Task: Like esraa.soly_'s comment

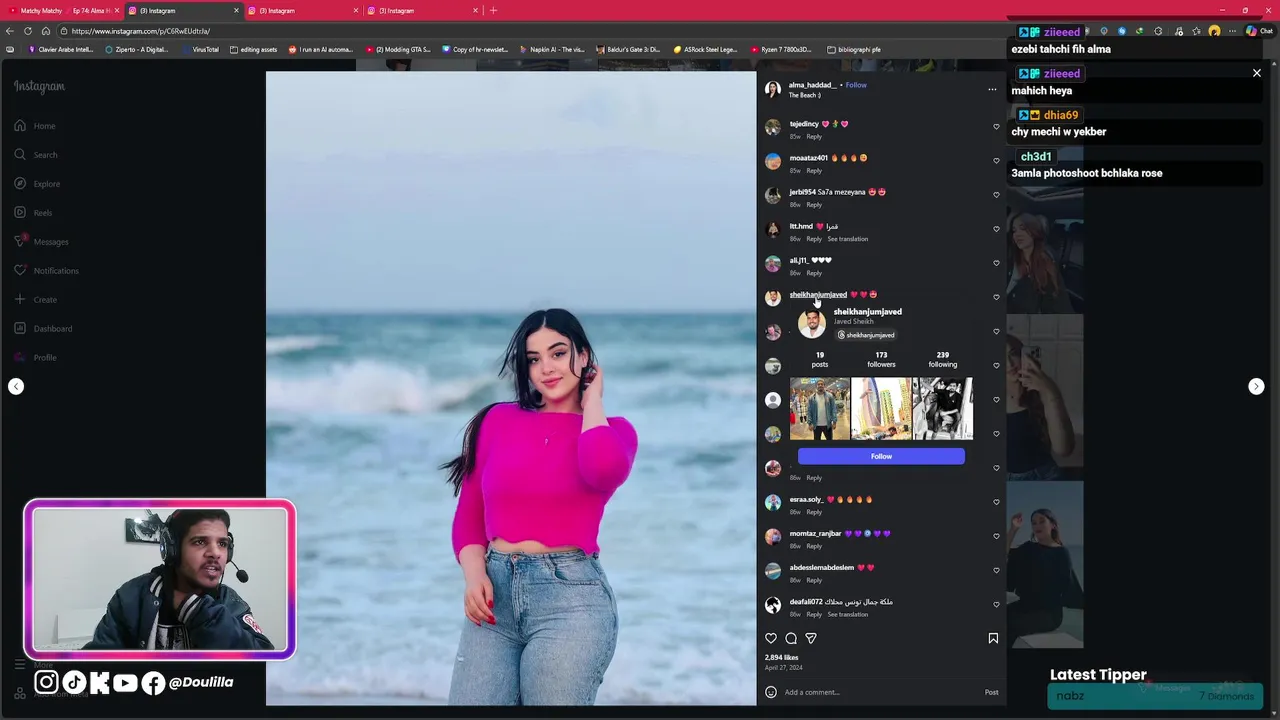Action: point(996,502)
